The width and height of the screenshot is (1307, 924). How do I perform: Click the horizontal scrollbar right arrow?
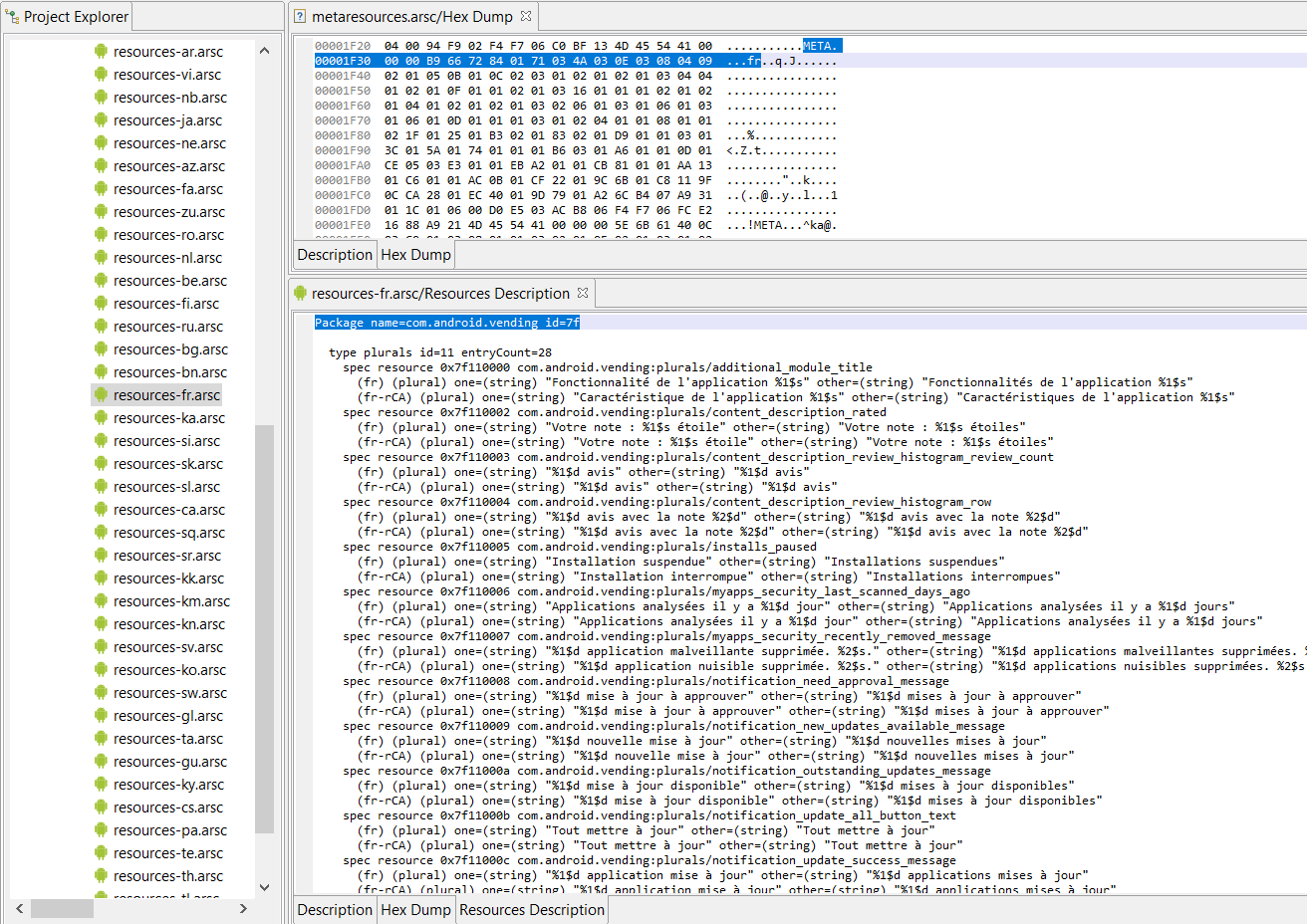coord(243,909)
